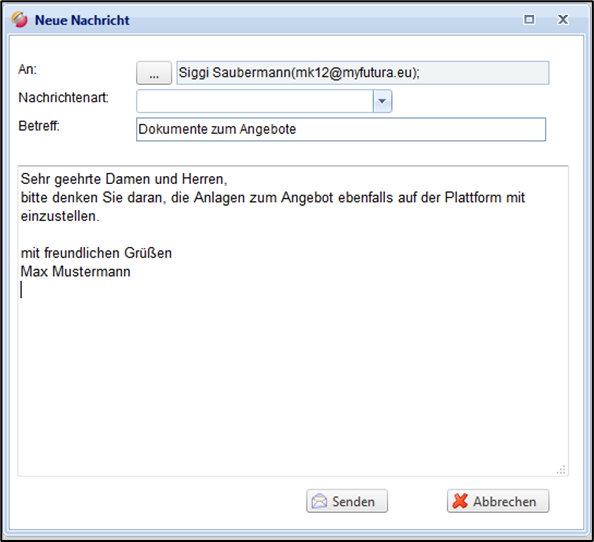The width and height of the screenshot is (594, 542).
Task: Click the "Betreff:" label
Action: 39,126
